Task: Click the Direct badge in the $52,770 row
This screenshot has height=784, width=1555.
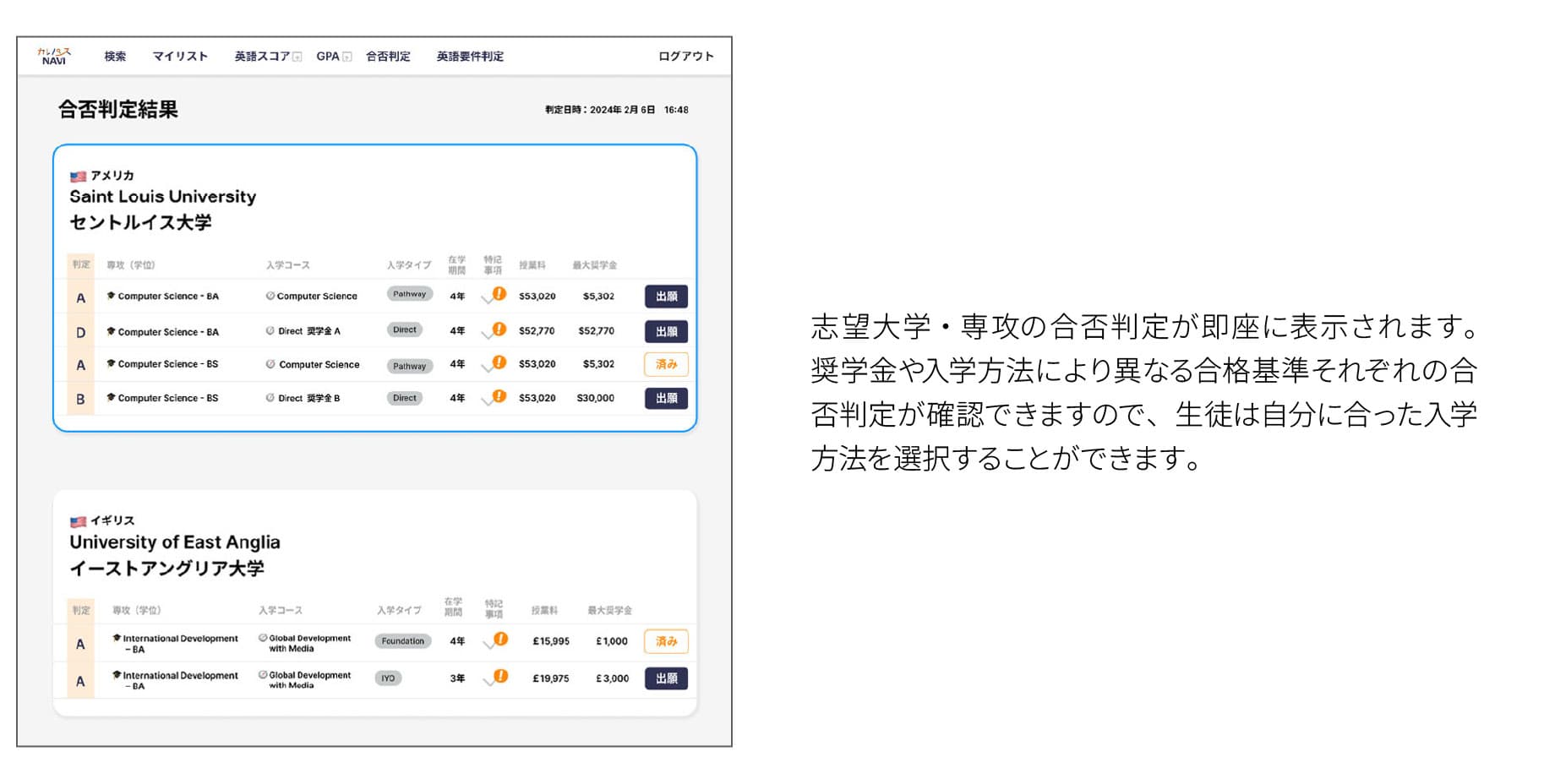Action: 405,329
